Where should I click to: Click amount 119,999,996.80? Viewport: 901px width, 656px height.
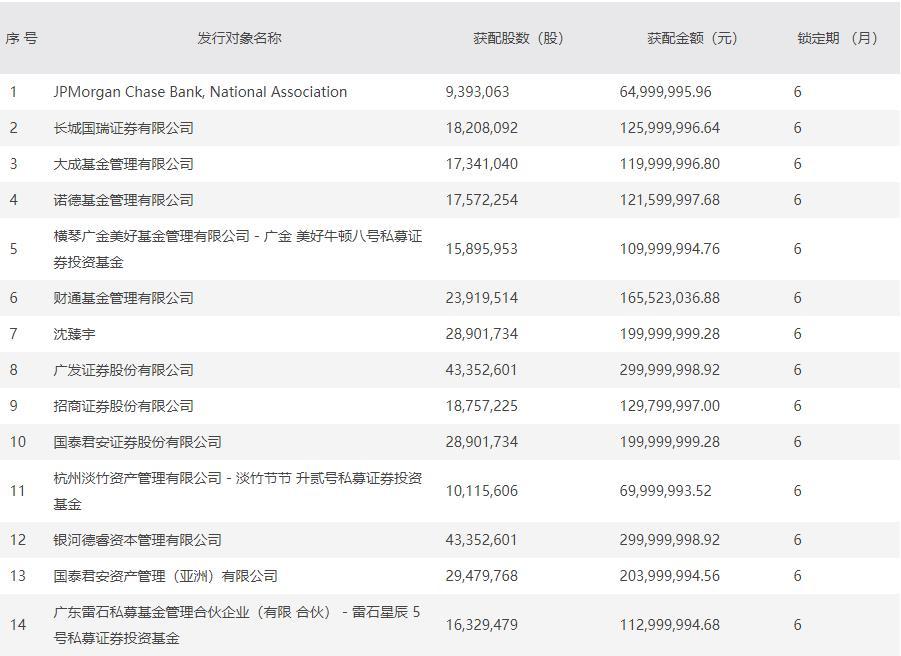[x=669, y=164]
